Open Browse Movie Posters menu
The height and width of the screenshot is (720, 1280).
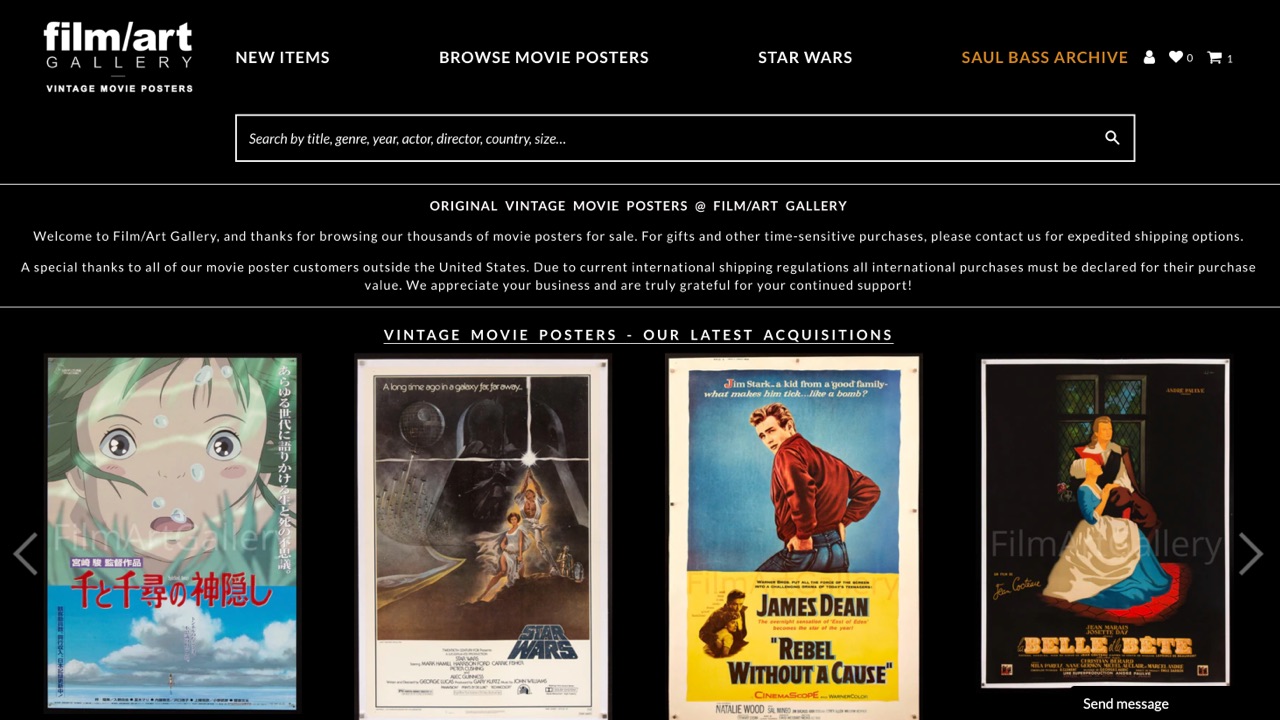click(544, 58)
